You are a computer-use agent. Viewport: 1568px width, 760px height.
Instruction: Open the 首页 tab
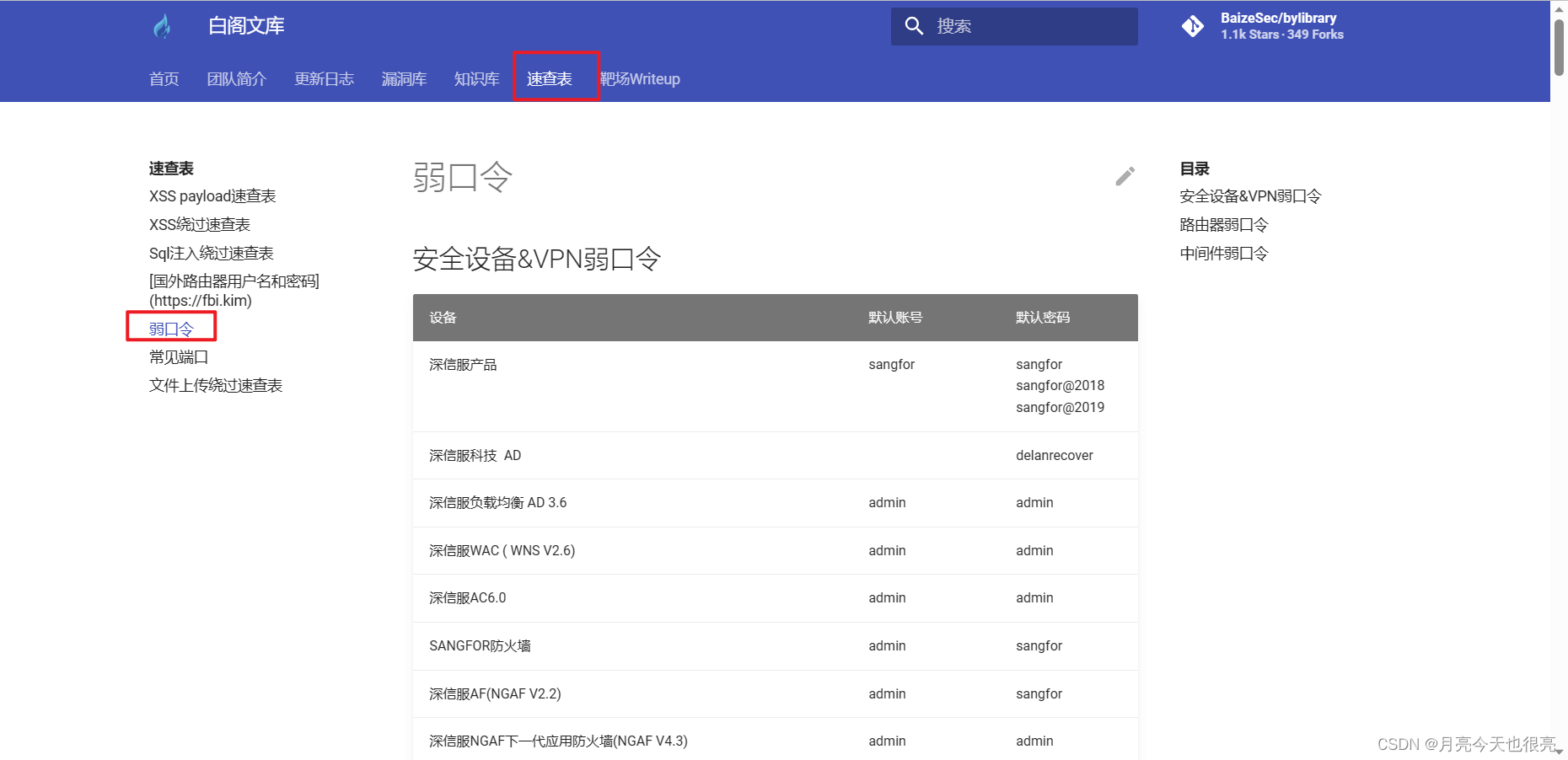pos(164,79)
